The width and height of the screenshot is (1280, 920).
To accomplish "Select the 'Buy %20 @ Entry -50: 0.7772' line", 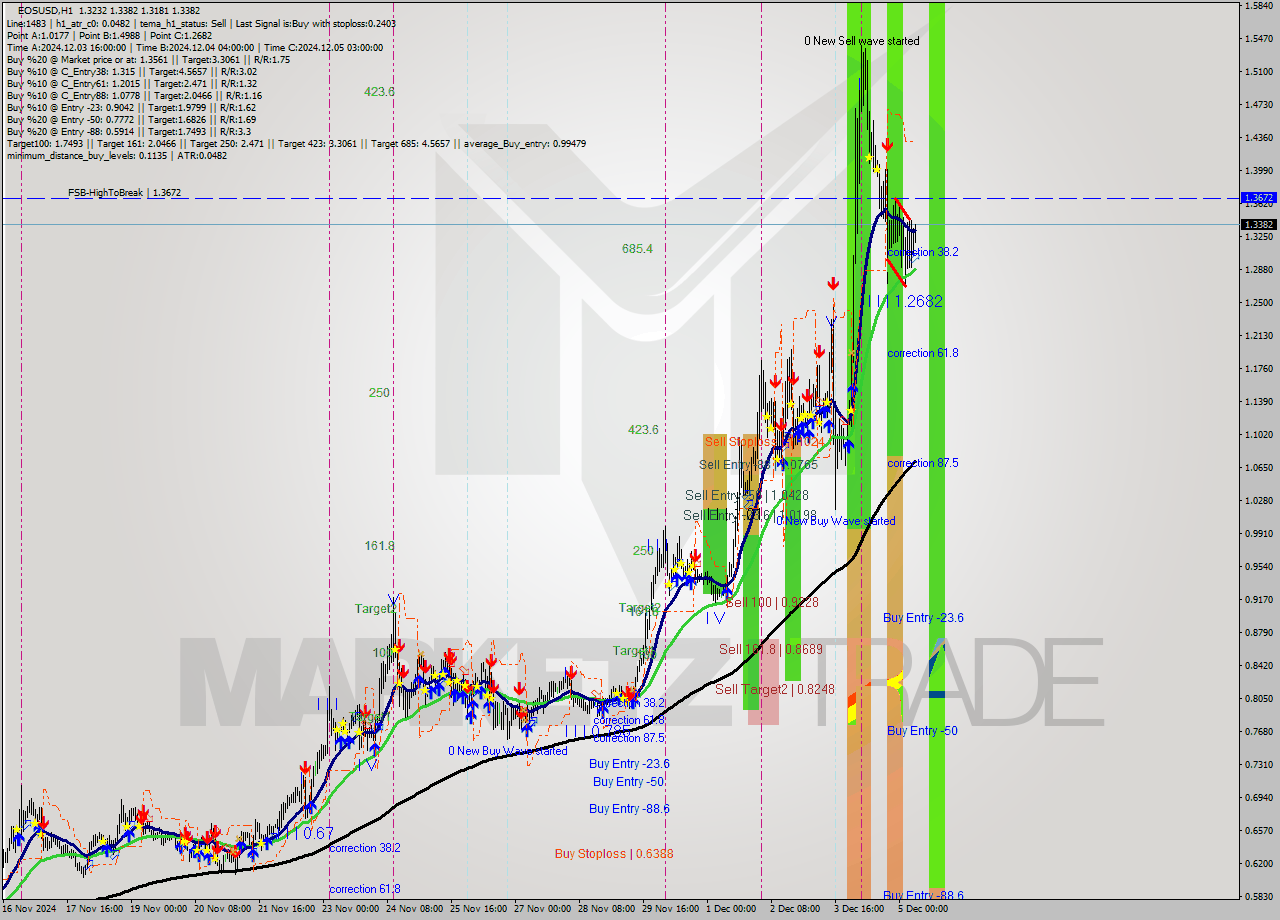I will tap(130, 119).
